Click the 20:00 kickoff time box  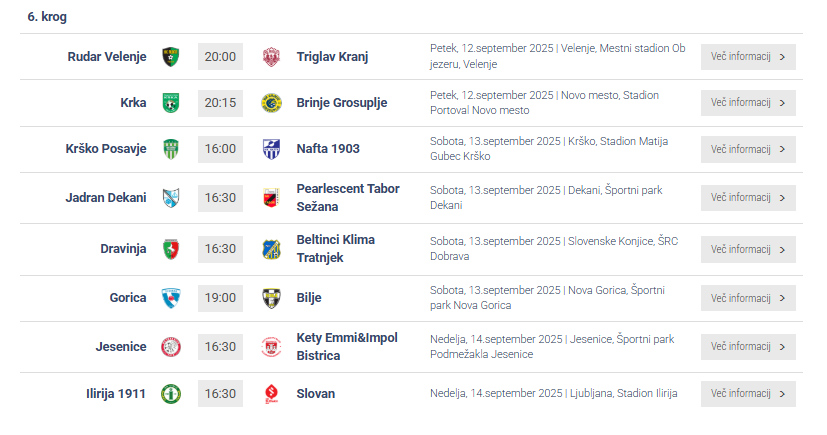point(220,56)
